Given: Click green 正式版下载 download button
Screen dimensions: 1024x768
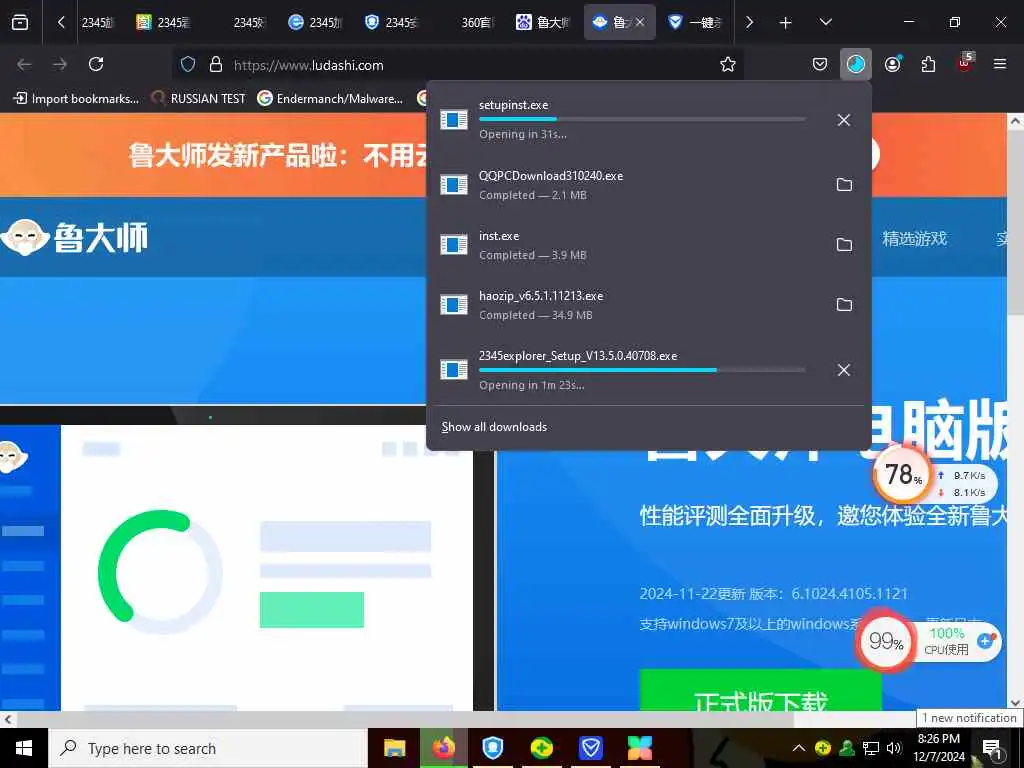Looking at the screenshot, I should 760,691.
